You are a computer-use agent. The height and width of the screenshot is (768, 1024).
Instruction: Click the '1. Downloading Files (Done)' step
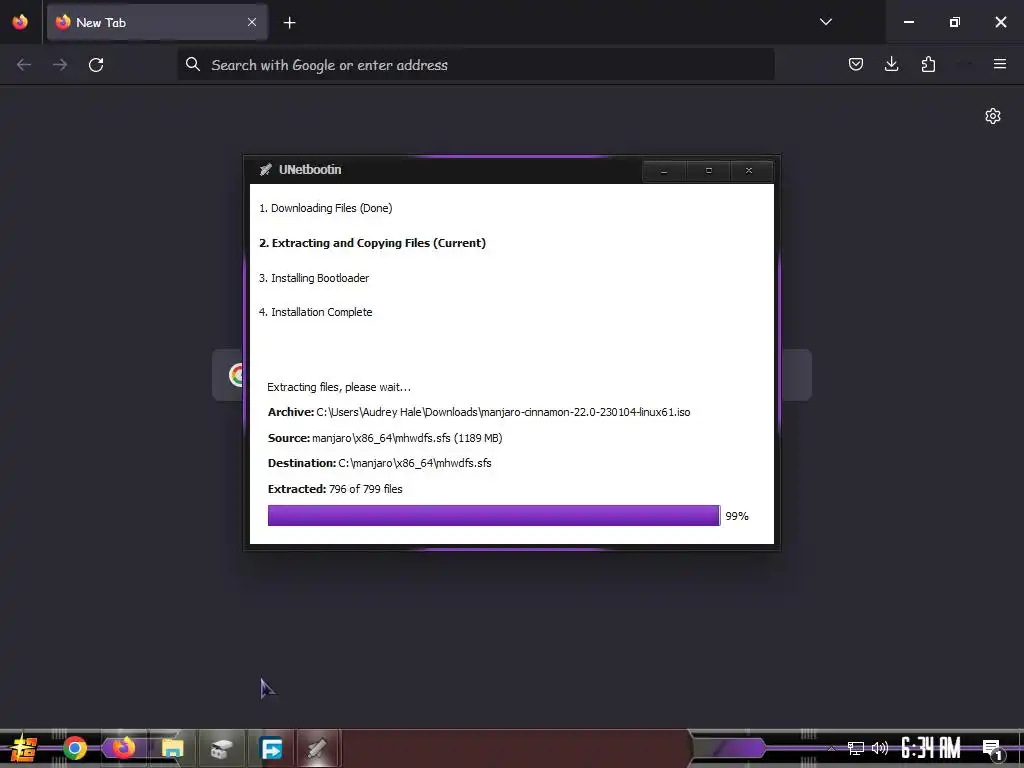[x=325, y=208]
